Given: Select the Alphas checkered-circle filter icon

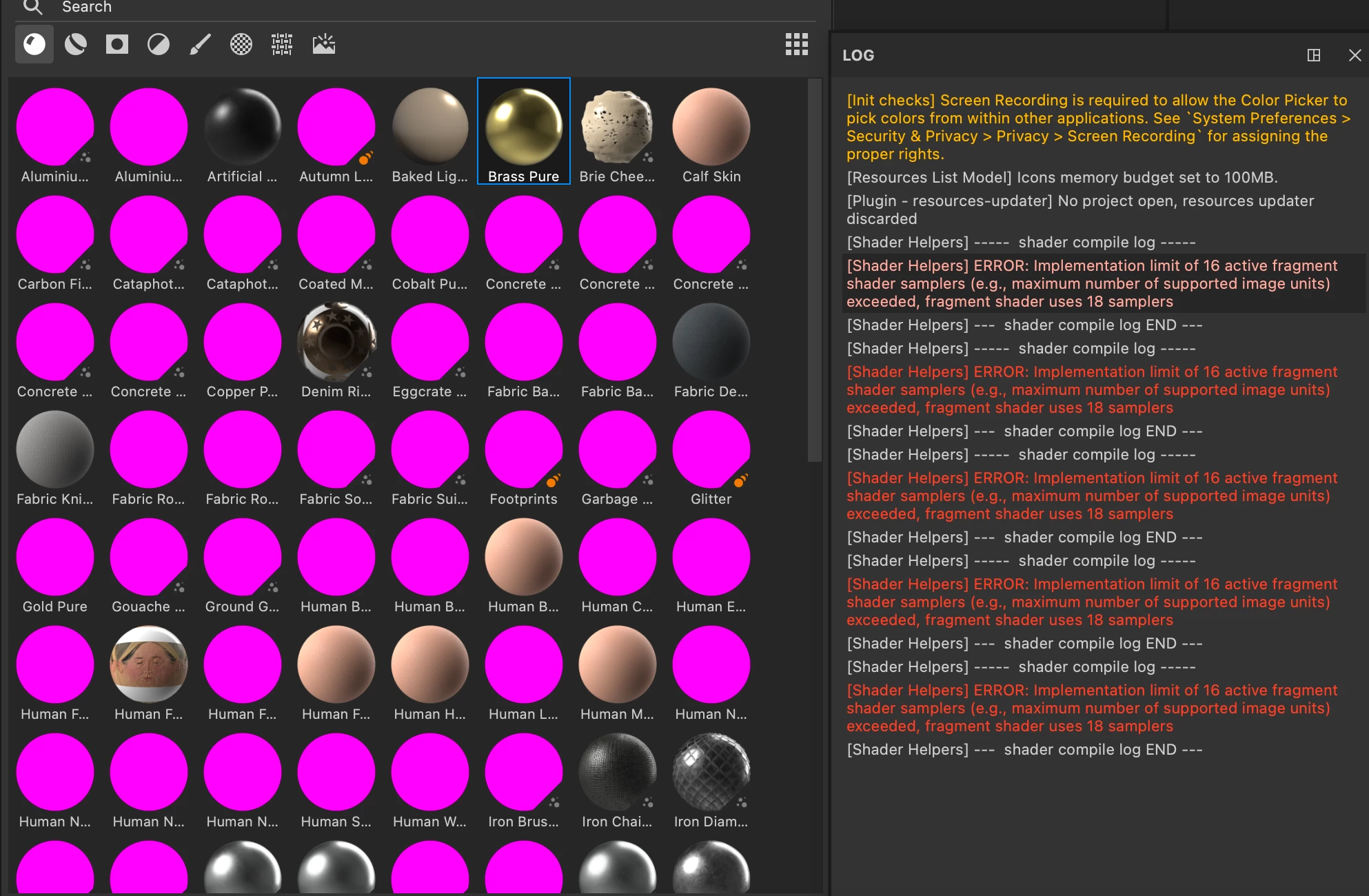Looking at the screenshot, I should point(241,45).
